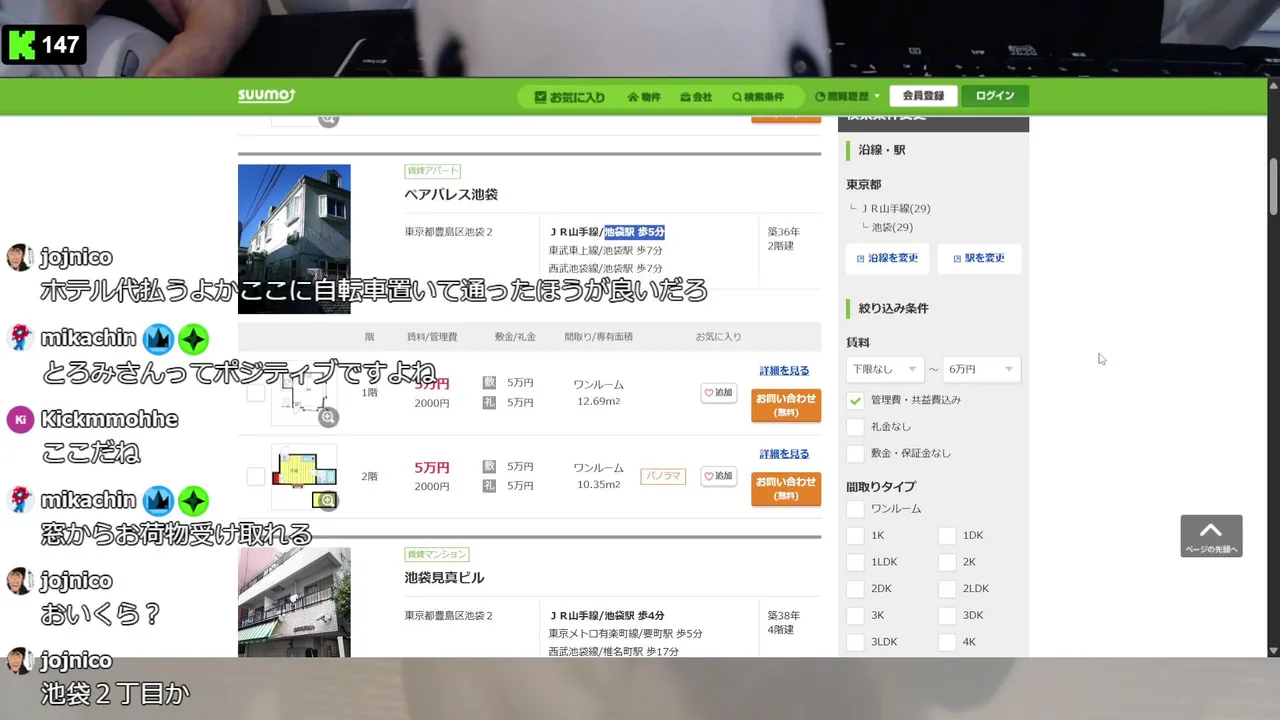Screen dimensions: 1280x720
Task: Add 10.35m2 room to favorites
Action: pyautogui.click(x=719, y=476)
